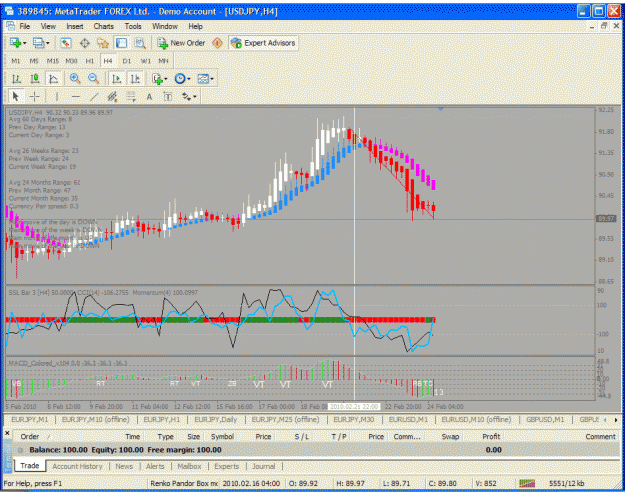Select the Text Label tool

[x=168, y=96]
